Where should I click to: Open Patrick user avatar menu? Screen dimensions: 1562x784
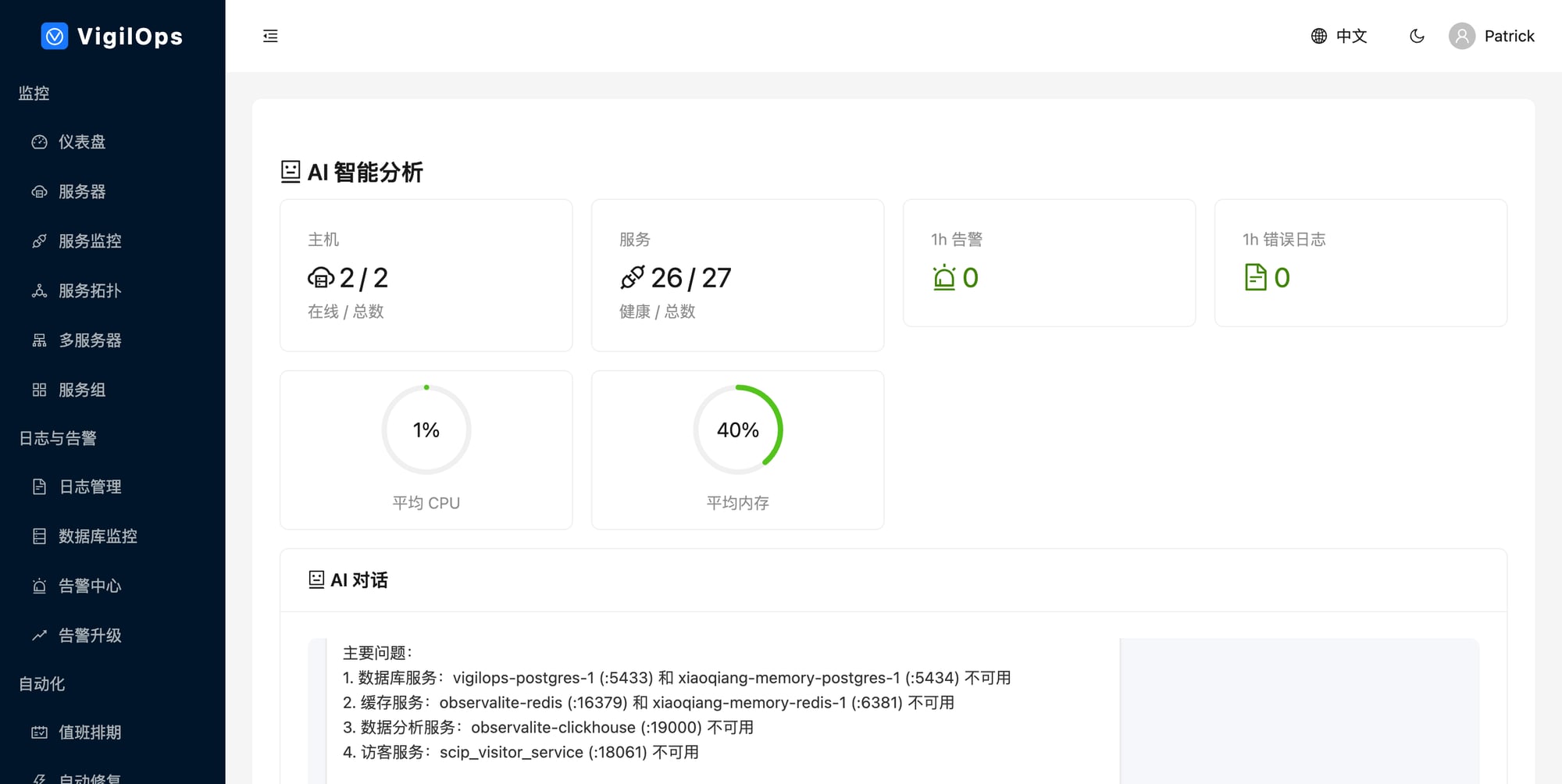1462,36
